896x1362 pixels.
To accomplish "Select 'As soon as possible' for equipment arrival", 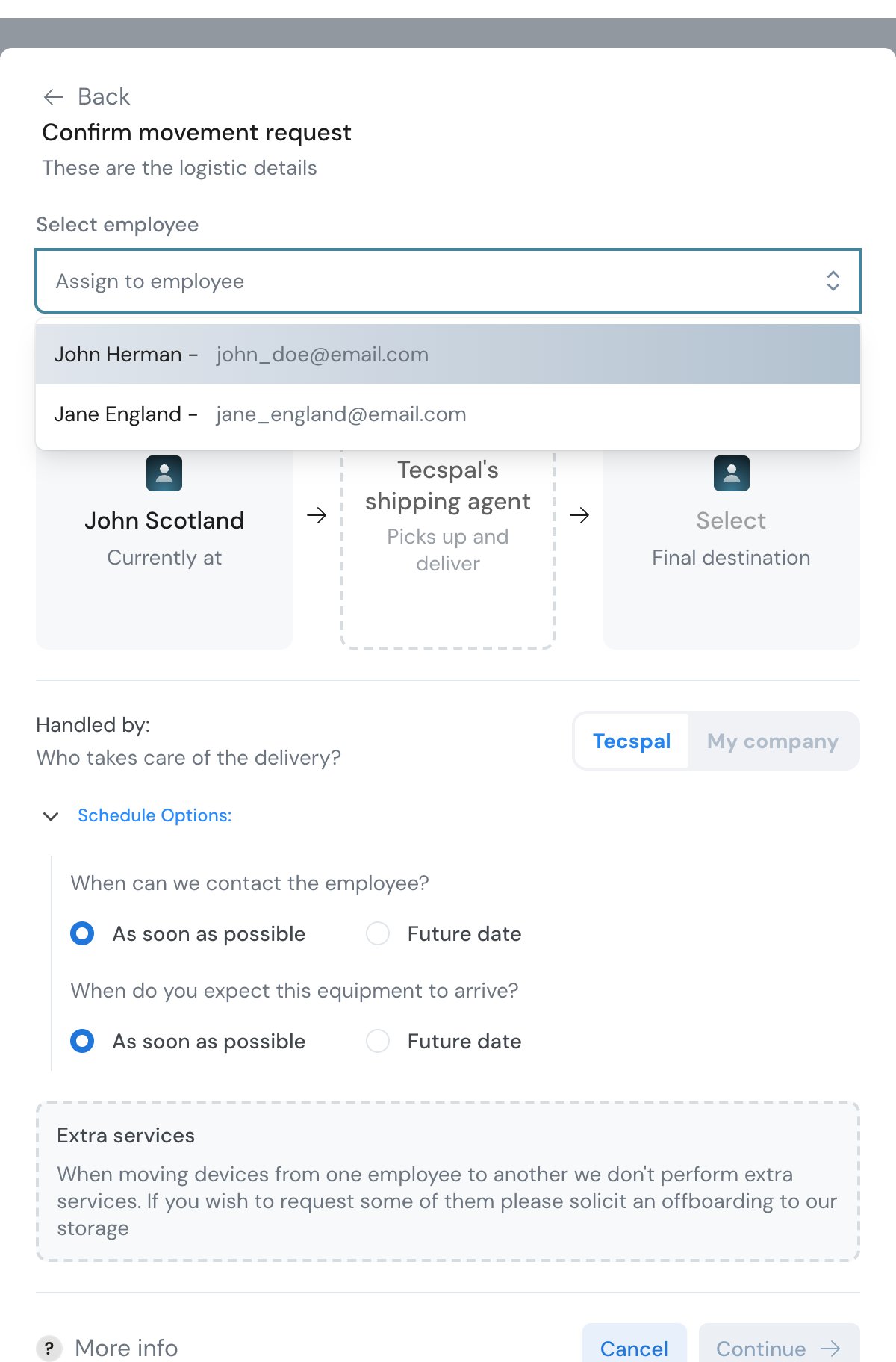I will (x=82, y=1041).
